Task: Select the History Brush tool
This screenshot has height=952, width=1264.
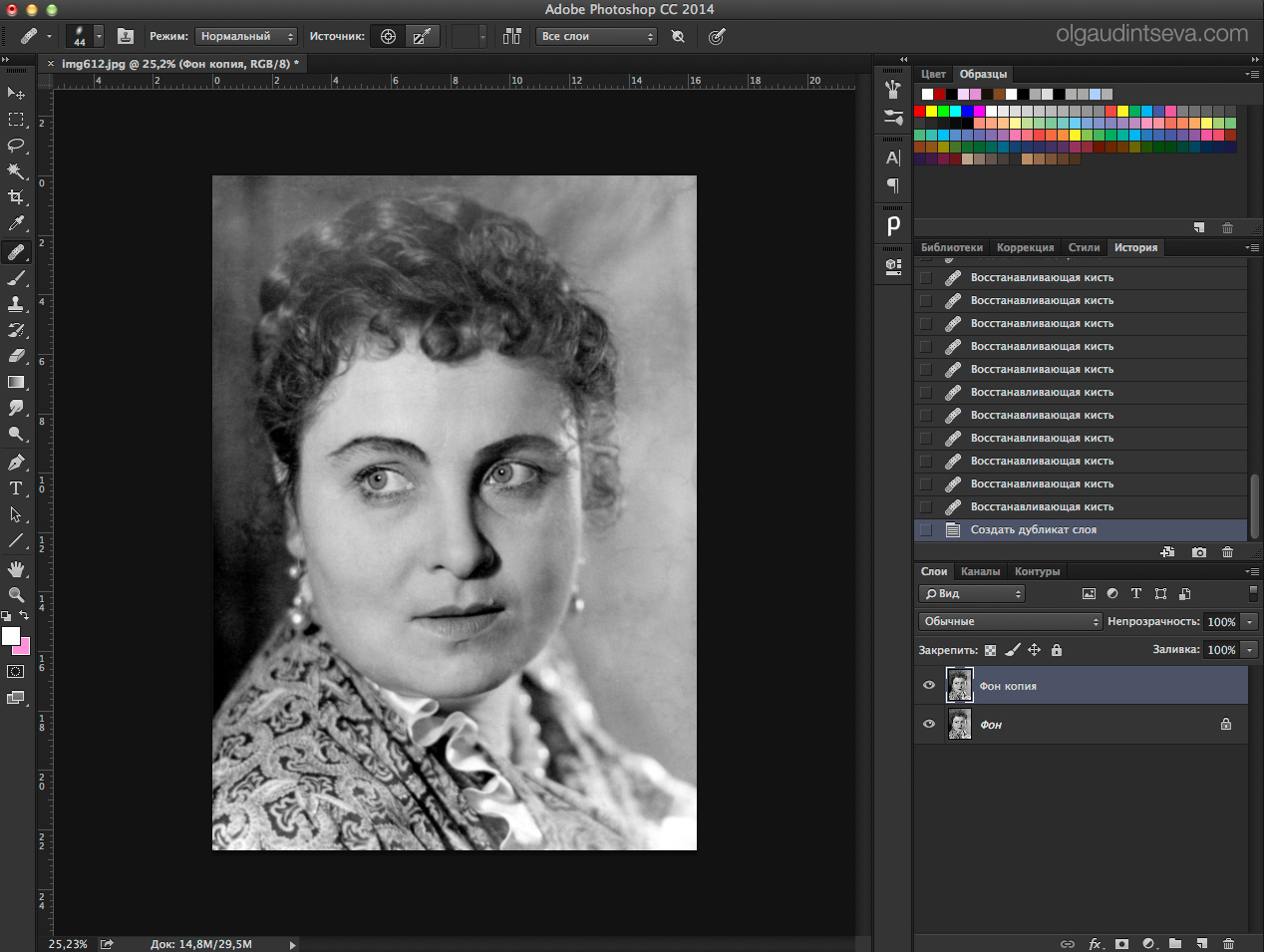Action: pyautogui.click(x=16, y=330)
